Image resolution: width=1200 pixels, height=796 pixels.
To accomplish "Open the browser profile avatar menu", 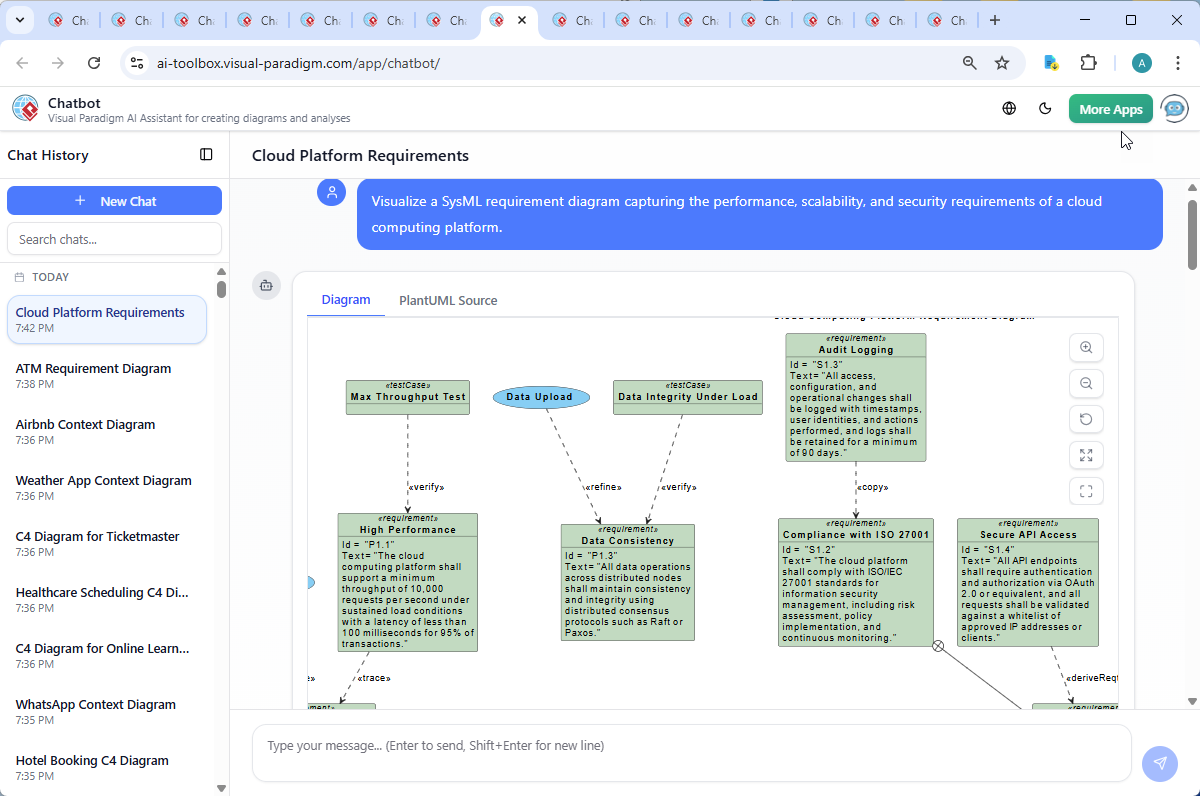I will tap(1141, 62).
